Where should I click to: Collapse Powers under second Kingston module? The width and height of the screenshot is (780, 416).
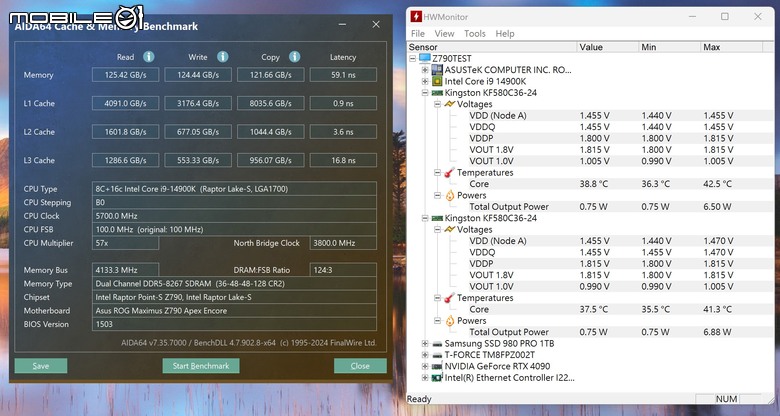437,321
